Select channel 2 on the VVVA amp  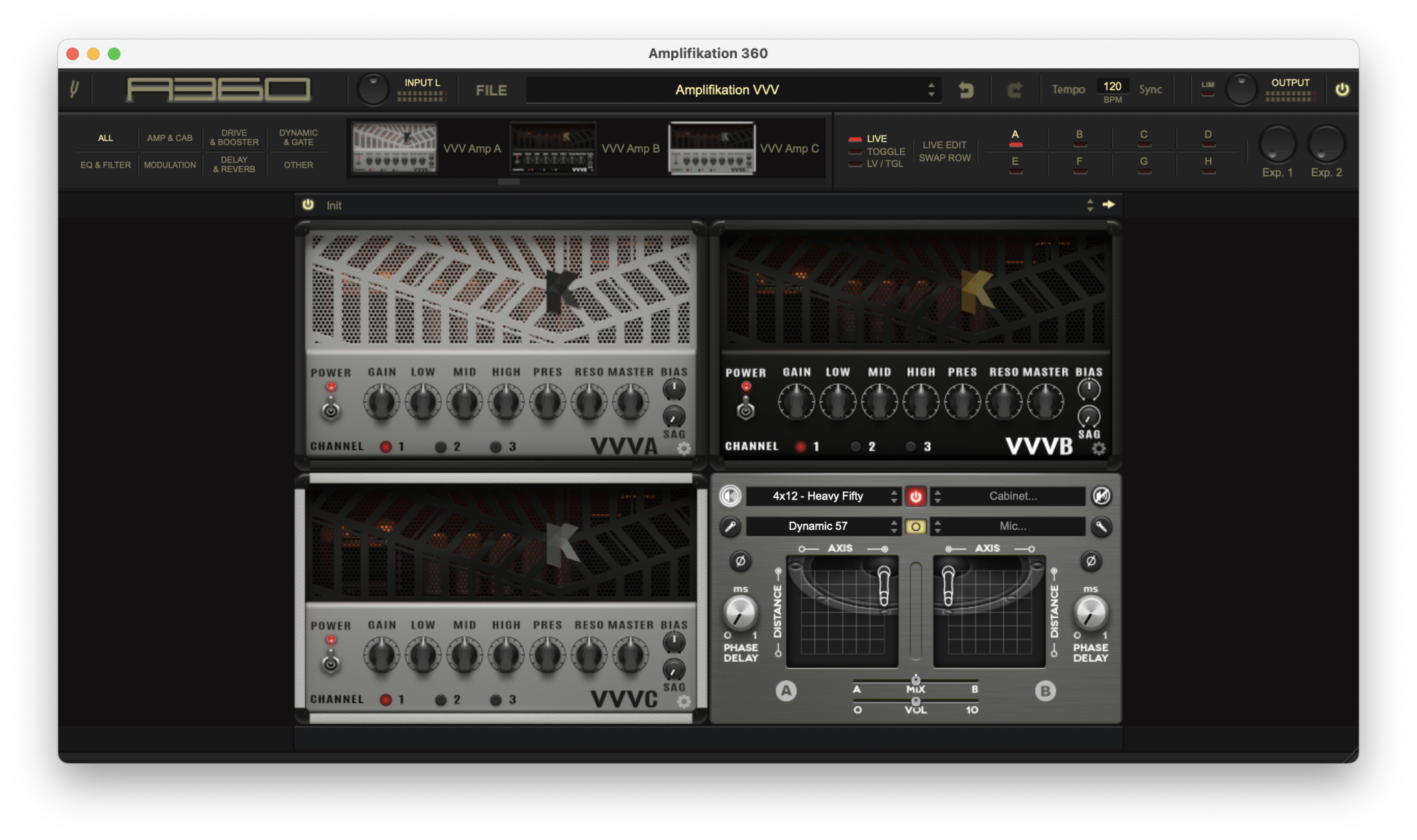(x=440, y=447)
